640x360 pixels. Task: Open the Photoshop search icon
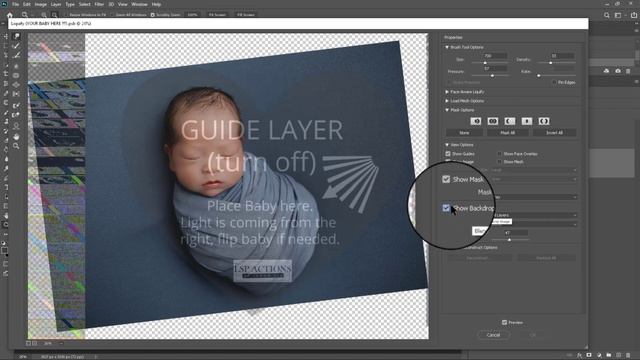pyautogui.click(x=607, y=15)
